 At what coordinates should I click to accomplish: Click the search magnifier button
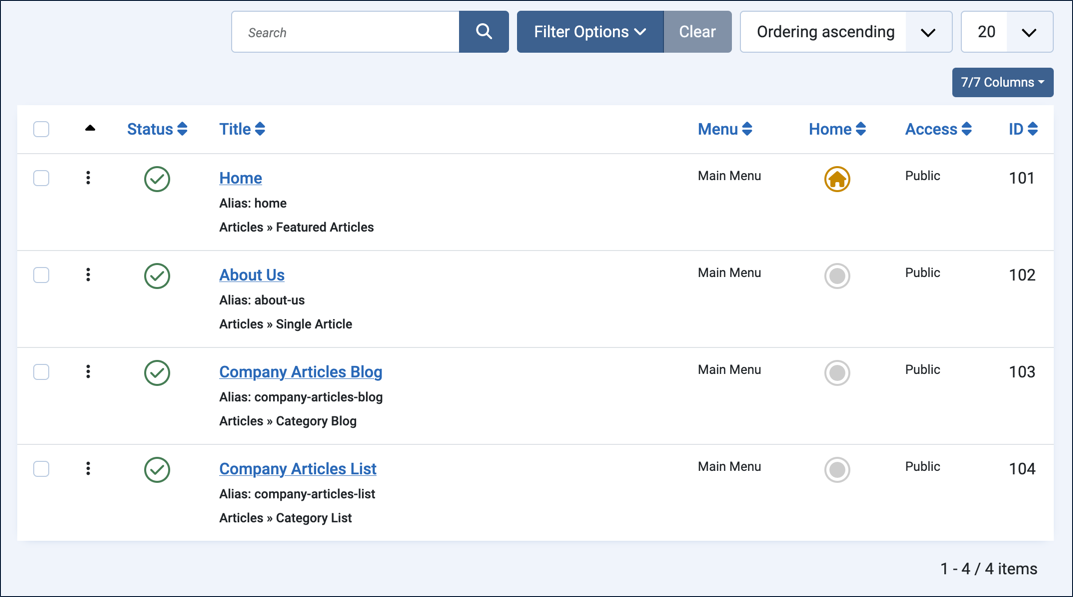click(x=484, y=31)
